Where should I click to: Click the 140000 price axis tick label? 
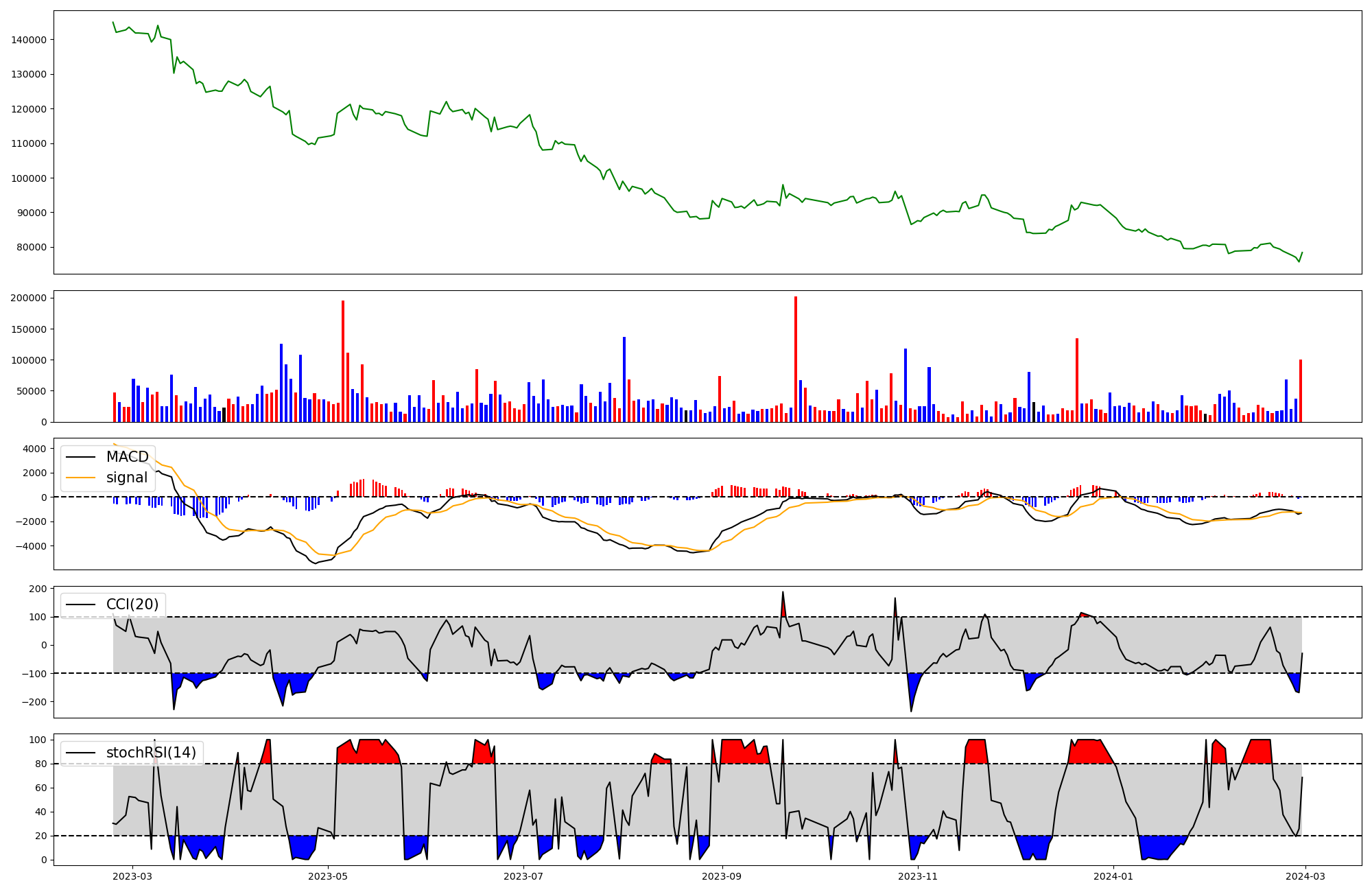[29, 40]
